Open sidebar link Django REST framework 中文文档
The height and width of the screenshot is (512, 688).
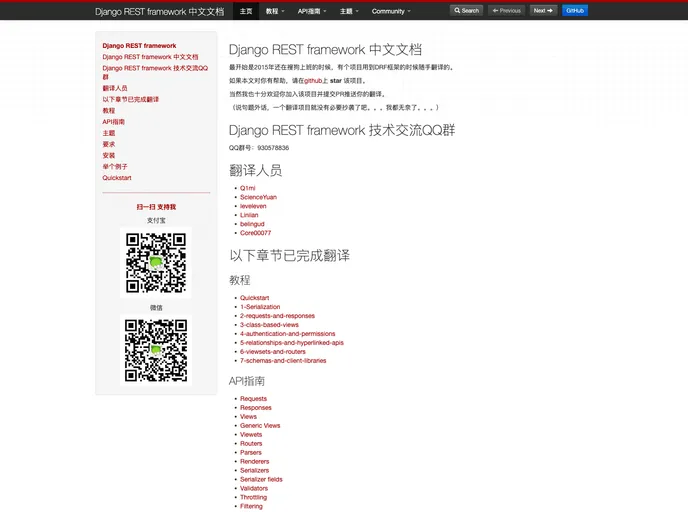150,57
